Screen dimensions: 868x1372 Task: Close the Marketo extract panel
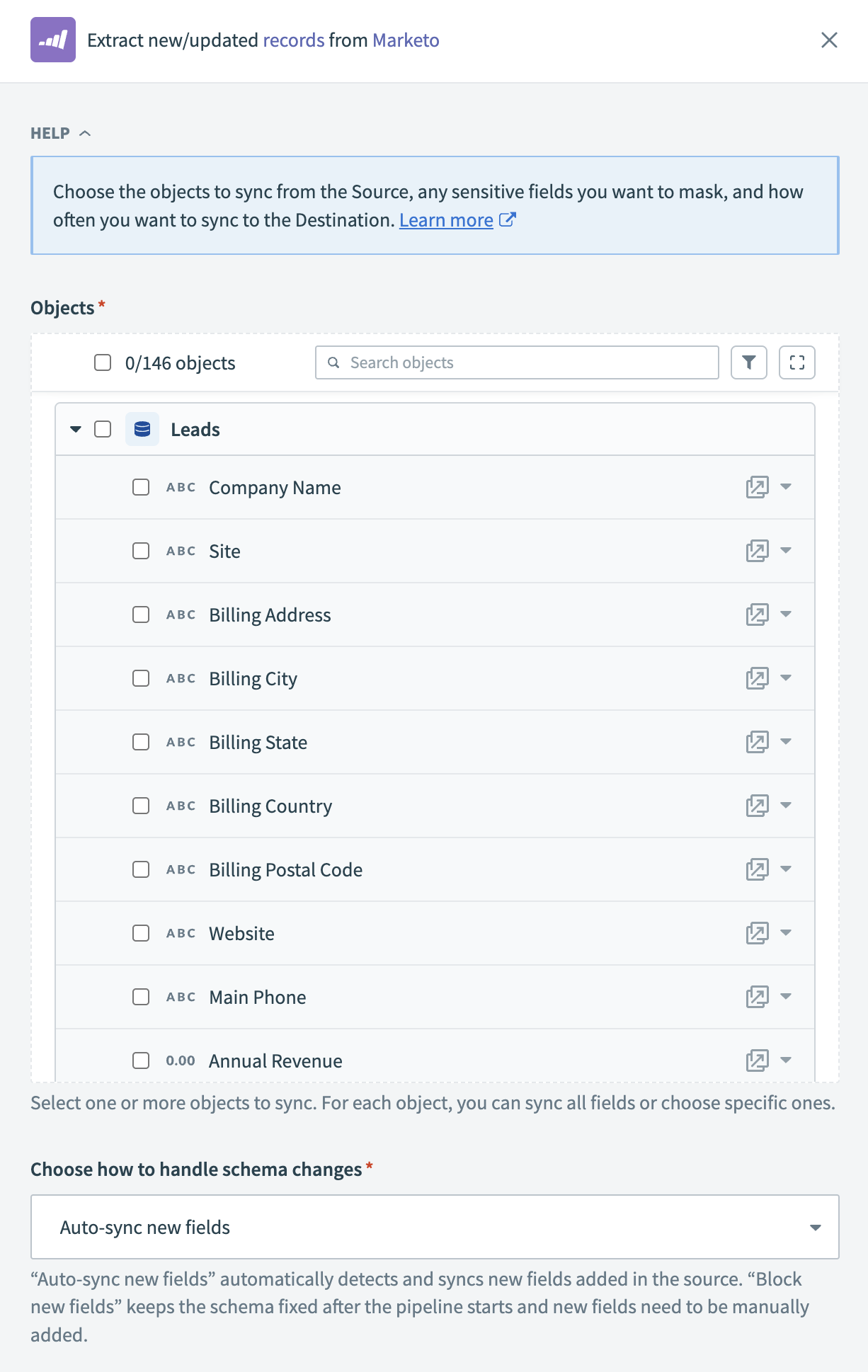click(x=829, y=40)
